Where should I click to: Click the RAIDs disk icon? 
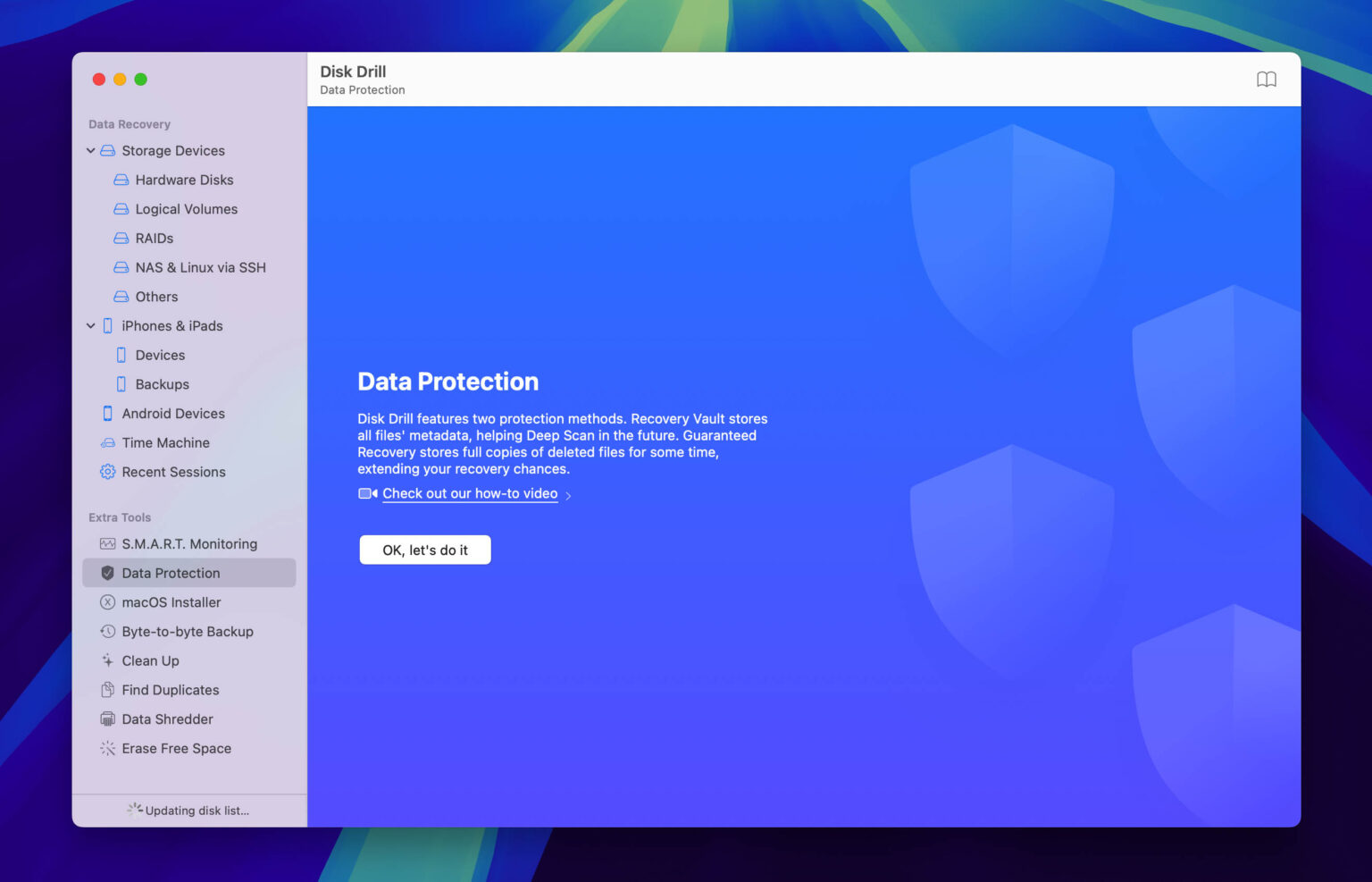point(121,239)
